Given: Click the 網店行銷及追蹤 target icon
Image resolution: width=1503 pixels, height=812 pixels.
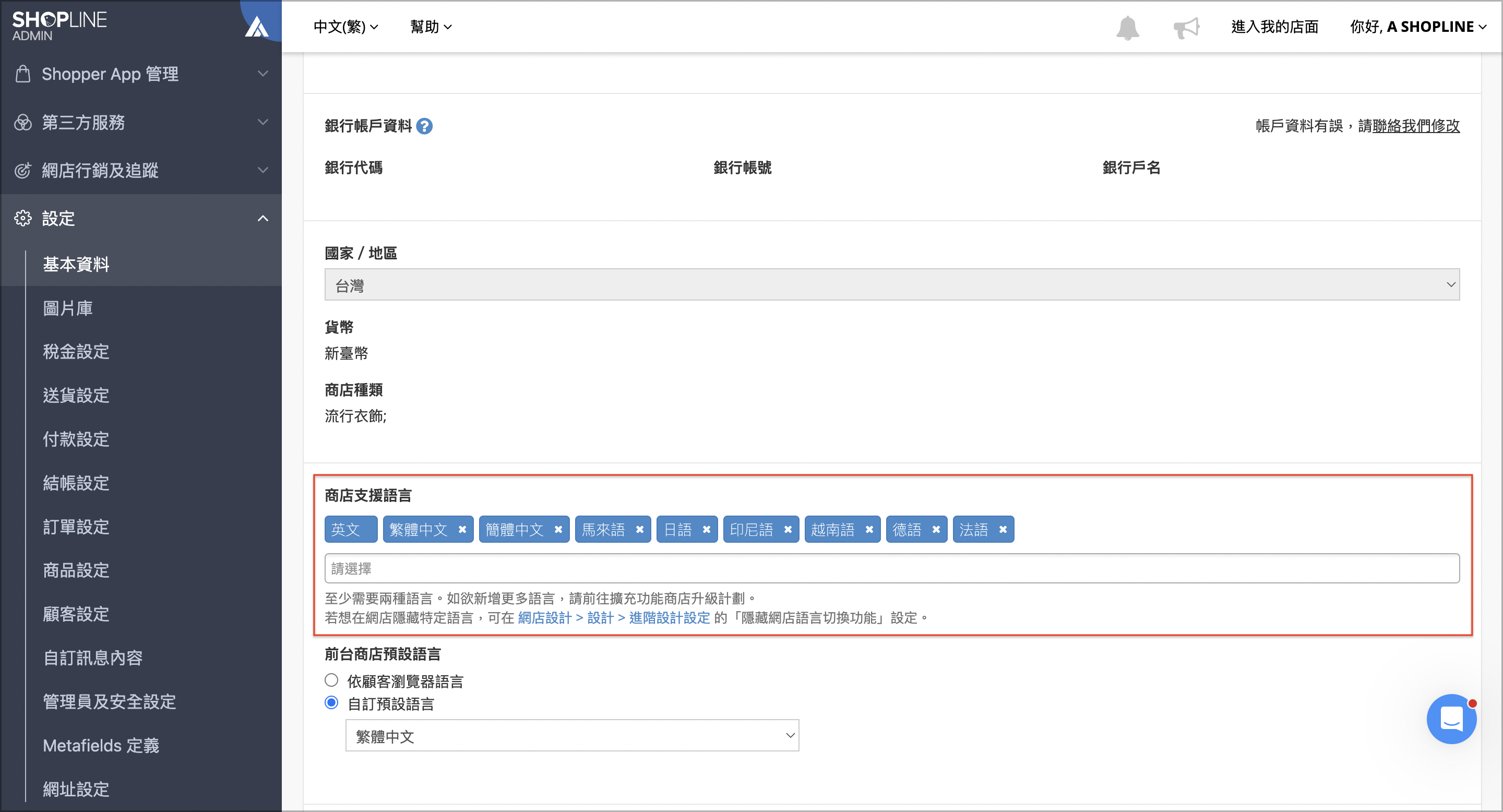Looking at the screenshot, I should pyautogui.click(x=23, y=170).
